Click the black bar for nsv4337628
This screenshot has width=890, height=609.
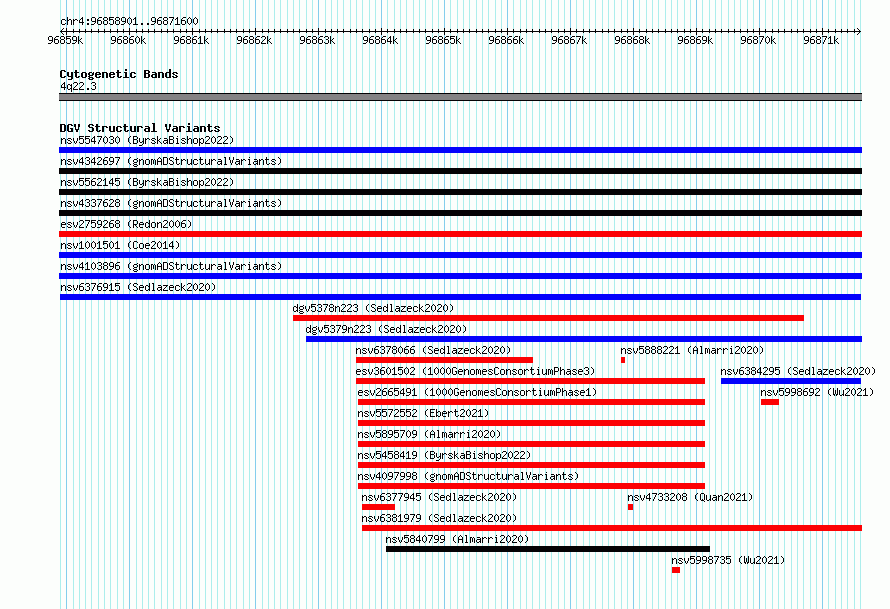pyautogui.click(x=460, y=213)
